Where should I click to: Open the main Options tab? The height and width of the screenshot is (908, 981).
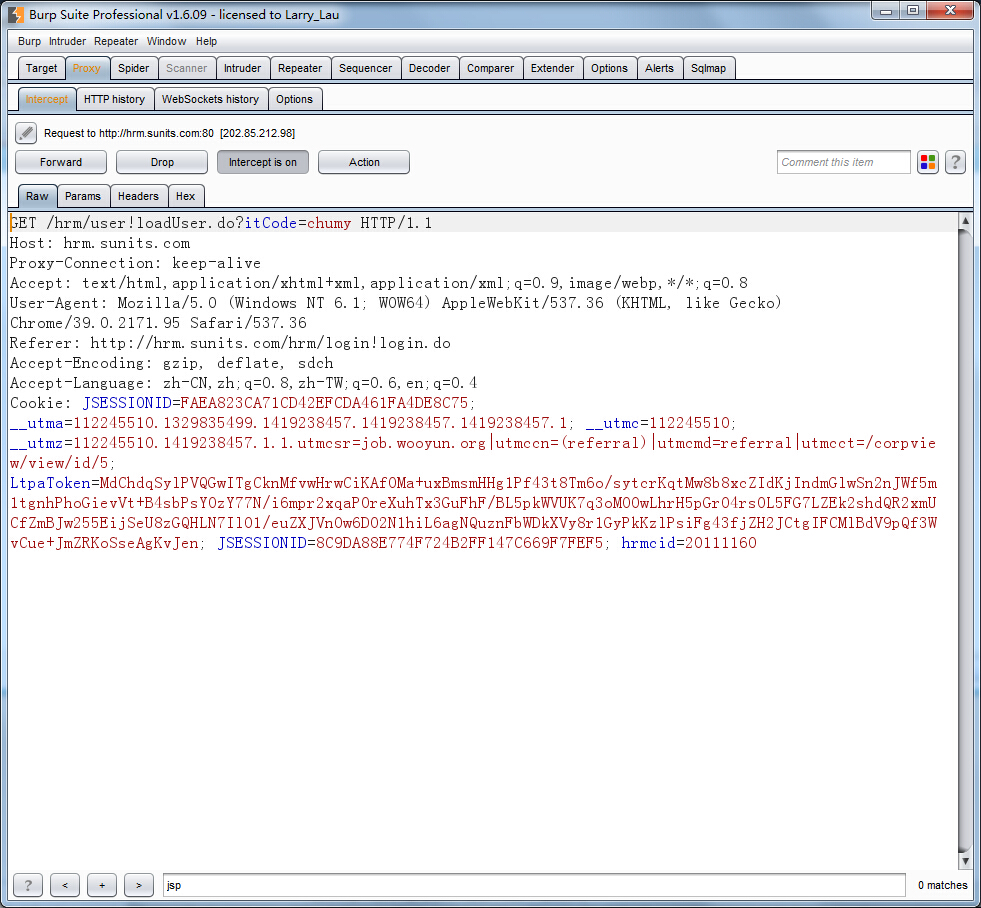pyautogui.click(x=609, y=68)
